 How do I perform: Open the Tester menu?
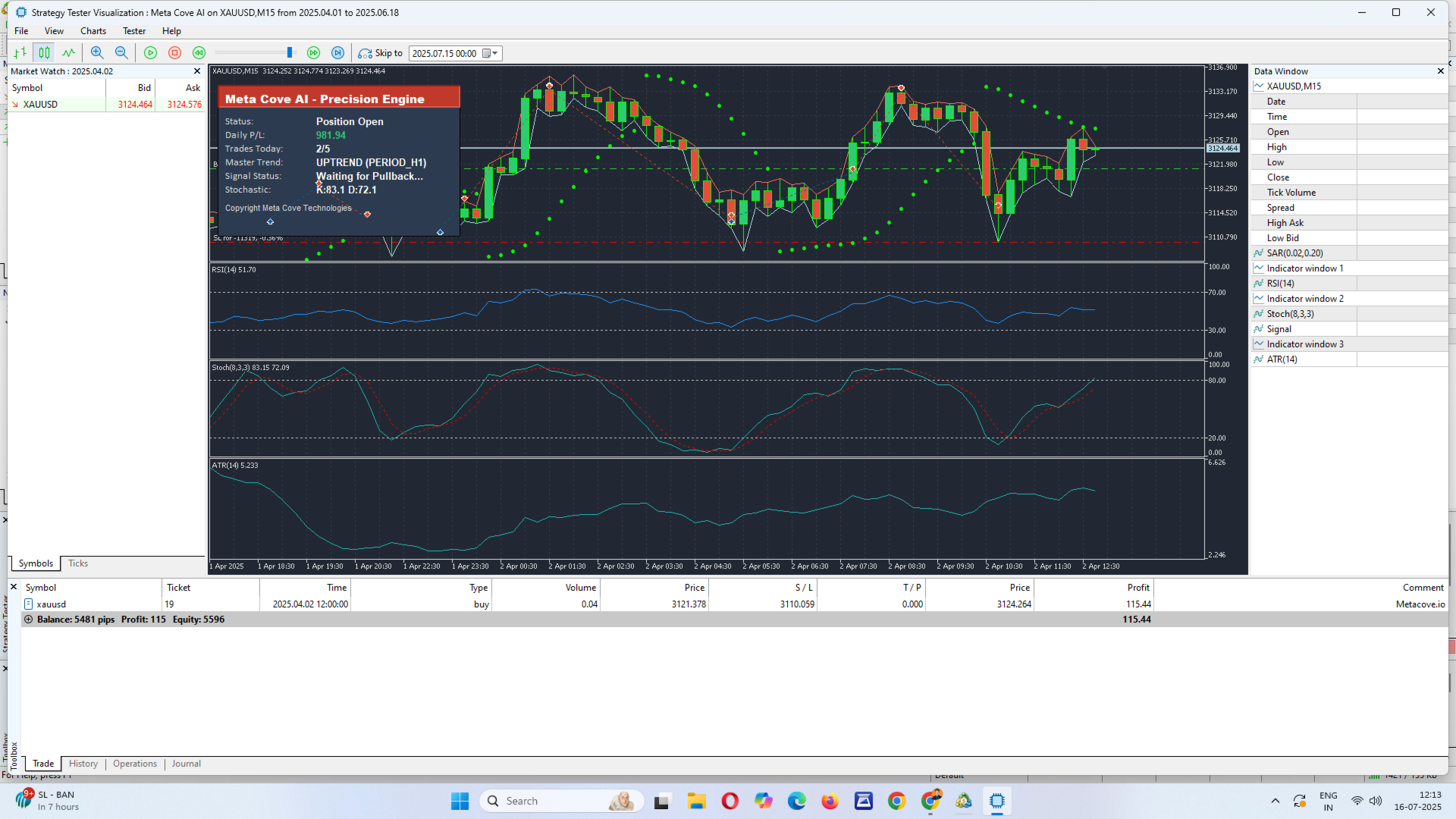[x=134, y=31]
